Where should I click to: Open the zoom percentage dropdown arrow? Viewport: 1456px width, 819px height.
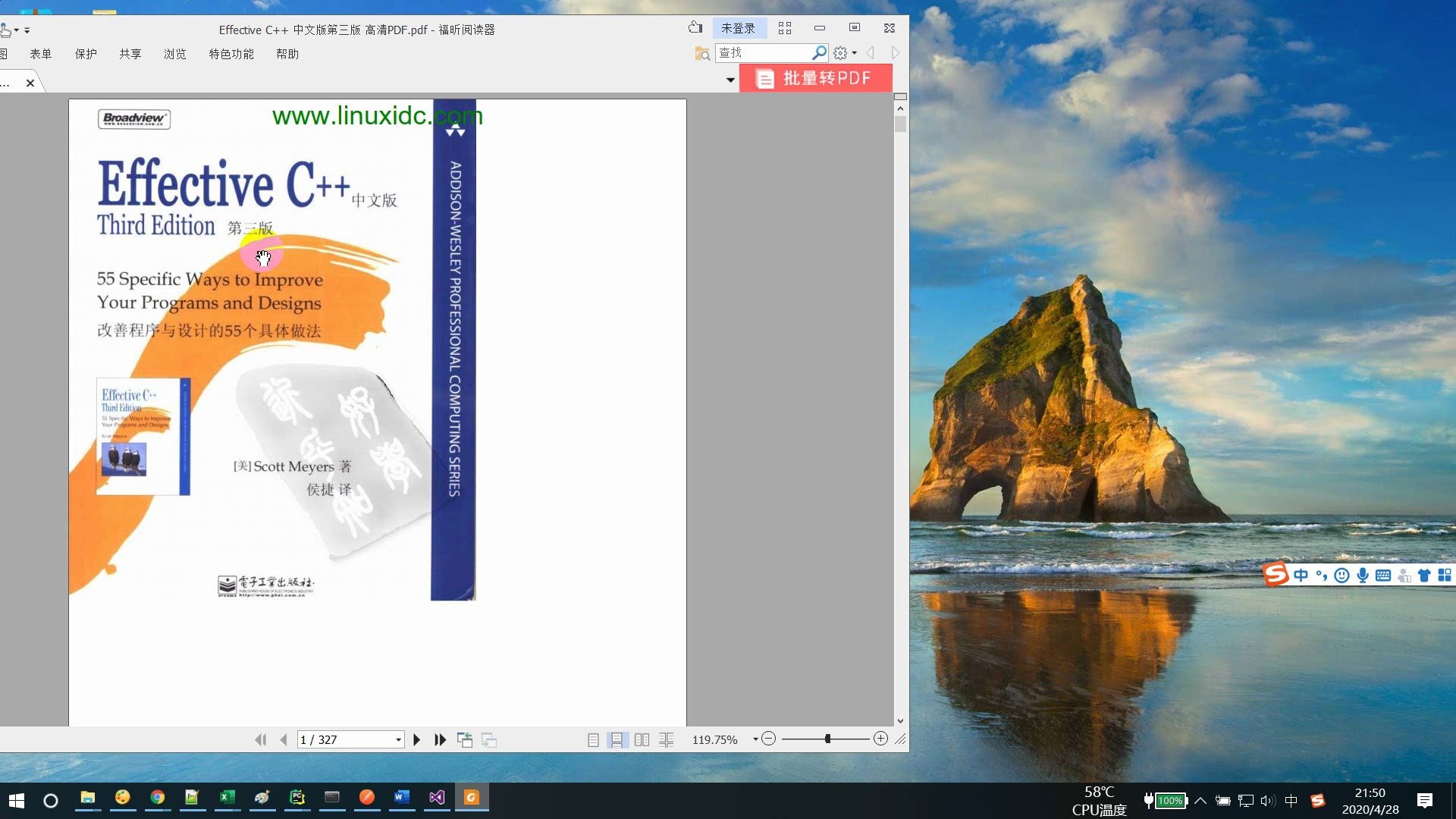(x=755, y=739)
